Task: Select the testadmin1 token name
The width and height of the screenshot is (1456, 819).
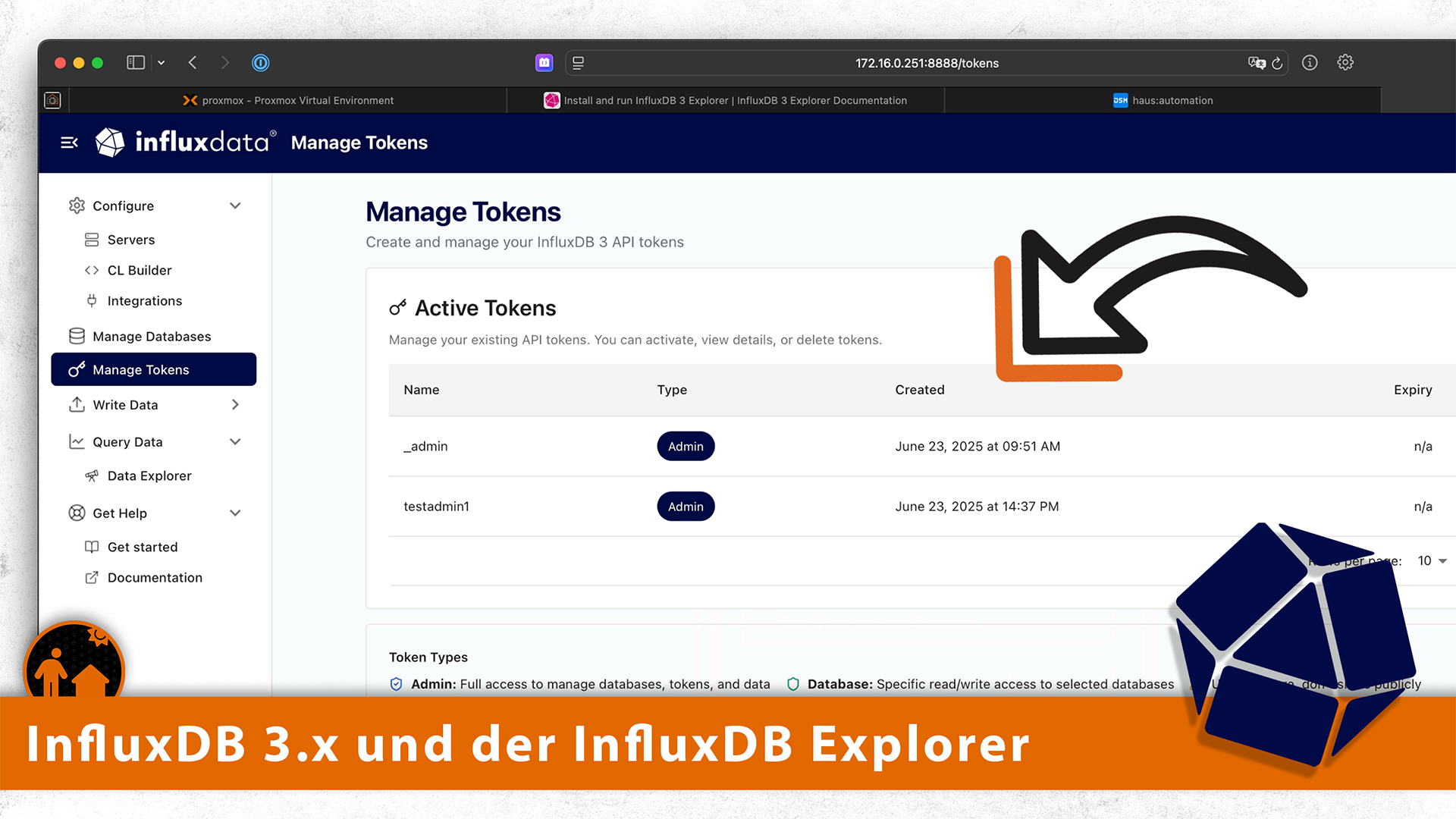Action: tap(436, 507)
